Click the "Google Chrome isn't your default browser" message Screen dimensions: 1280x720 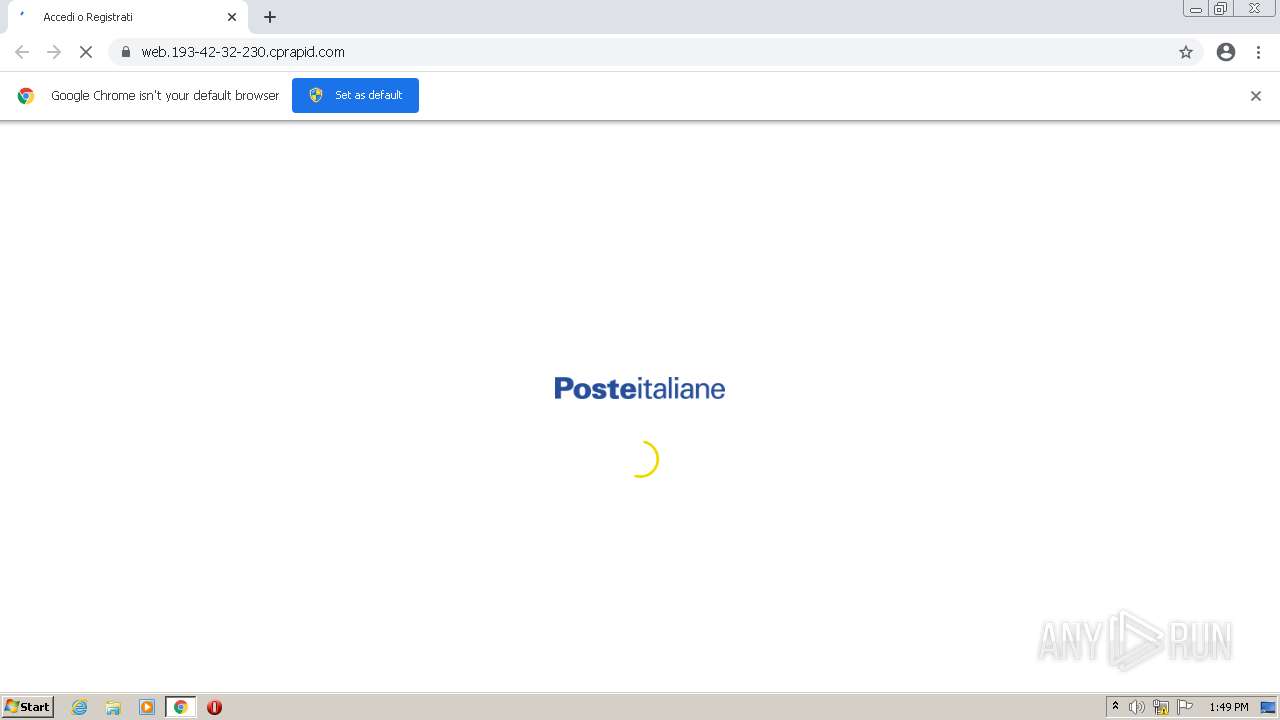[165, 96]
